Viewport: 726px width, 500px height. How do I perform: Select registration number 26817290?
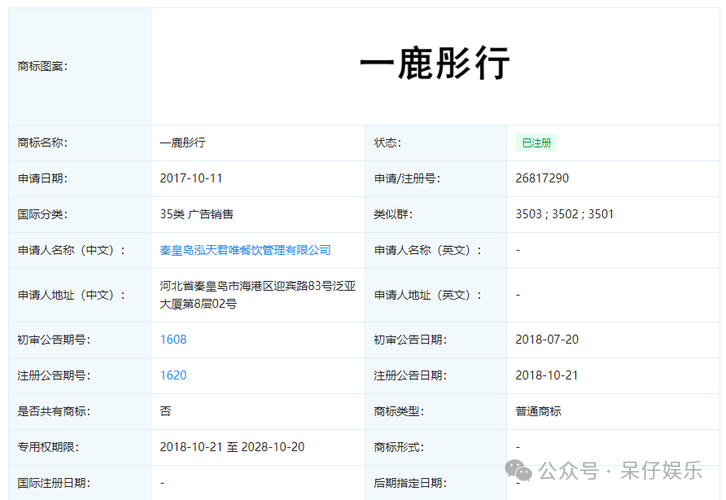pyautogui.click(x=542, y=178)
